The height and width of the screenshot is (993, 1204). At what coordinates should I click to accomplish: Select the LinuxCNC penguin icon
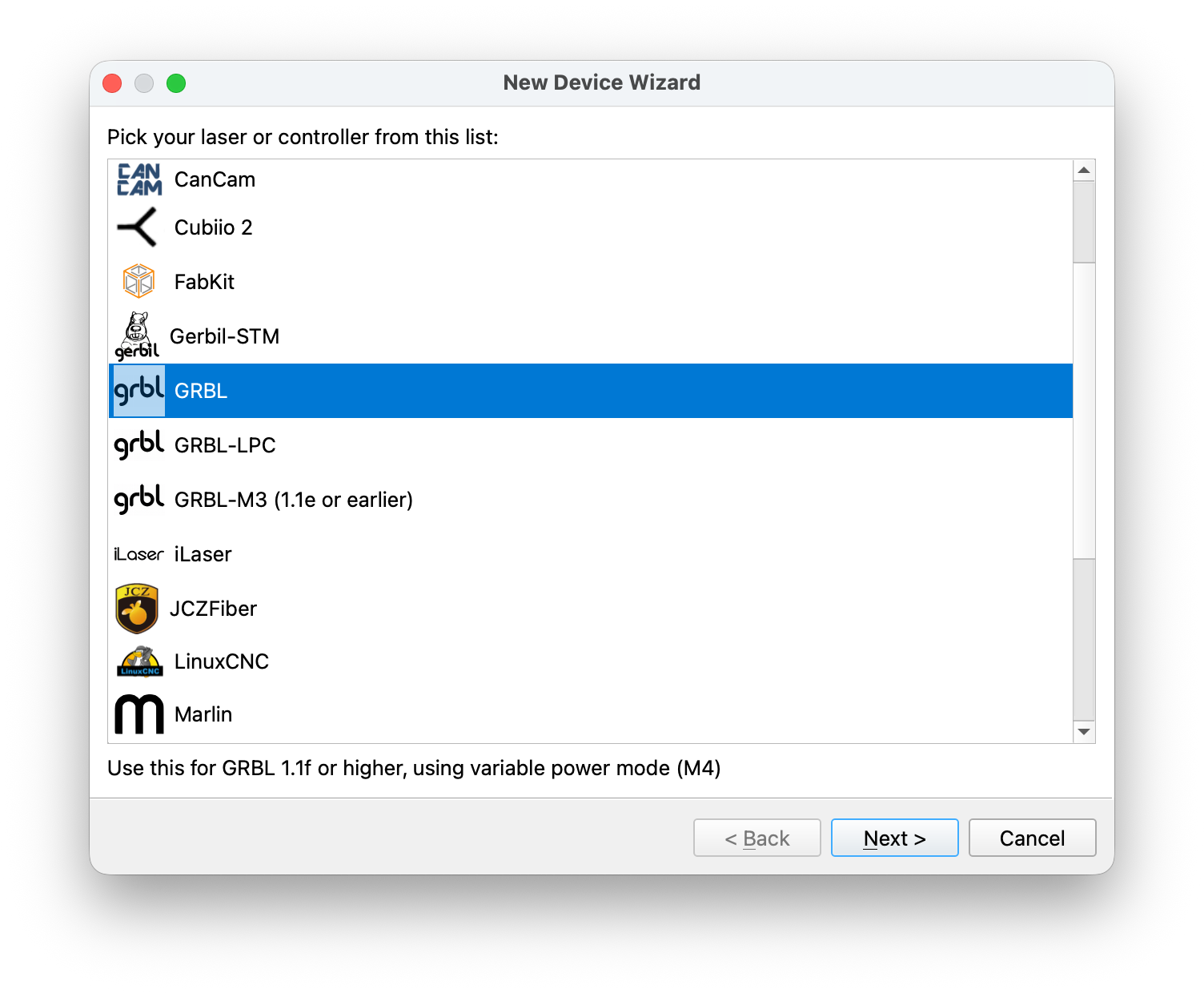click(x=140, y=661)
